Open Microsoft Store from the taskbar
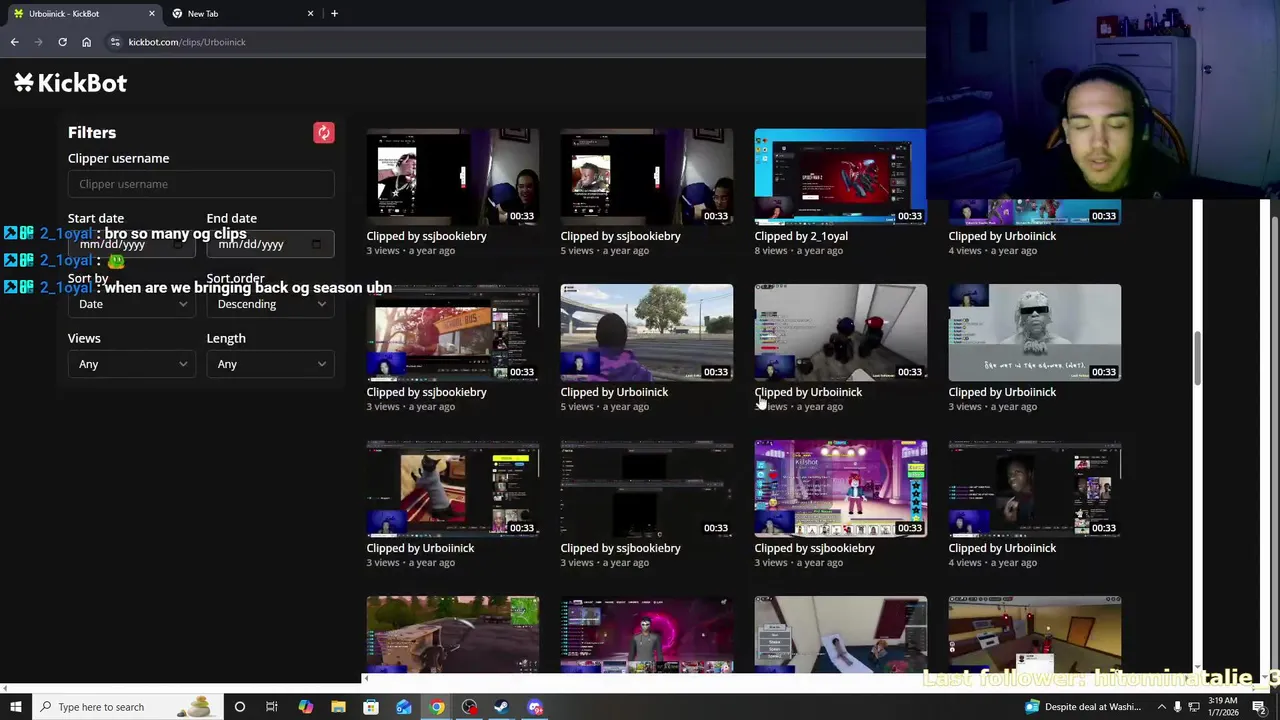This screenshot has height=720, width=1280. [371, 707]
